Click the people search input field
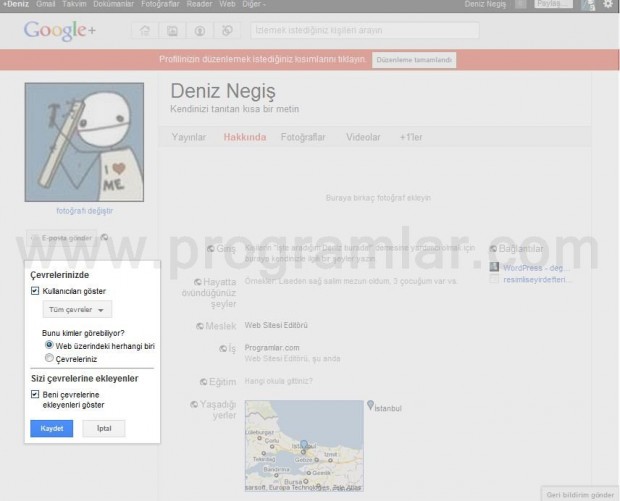Viewport: 620px width, 501px height. [x=365, y=30]
